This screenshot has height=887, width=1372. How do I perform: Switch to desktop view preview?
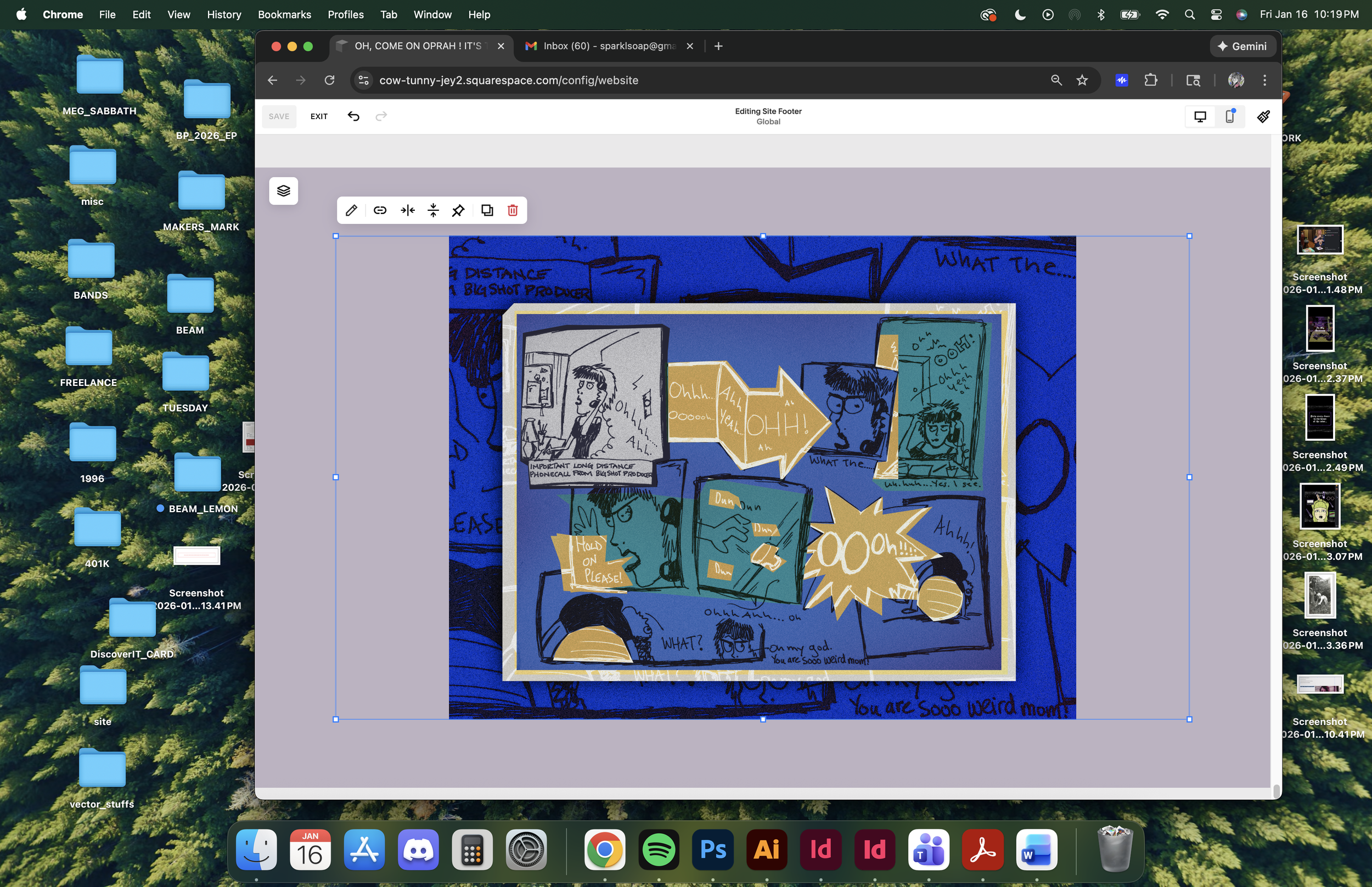[x=1200, y=116]
